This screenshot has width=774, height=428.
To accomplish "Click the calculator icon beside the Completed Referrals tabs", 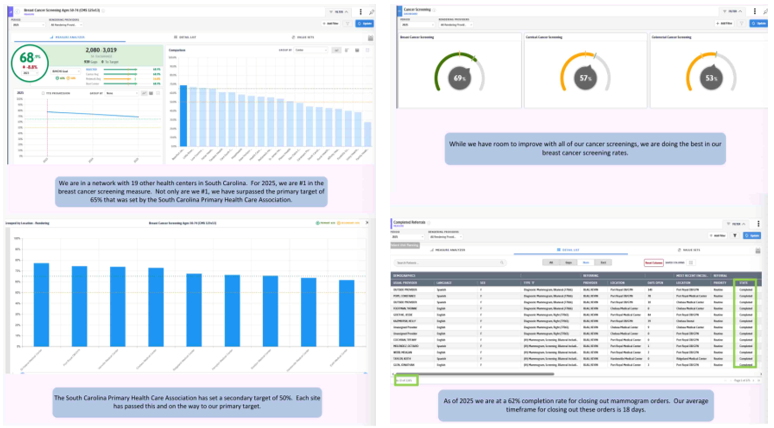I will coord(758,251).
